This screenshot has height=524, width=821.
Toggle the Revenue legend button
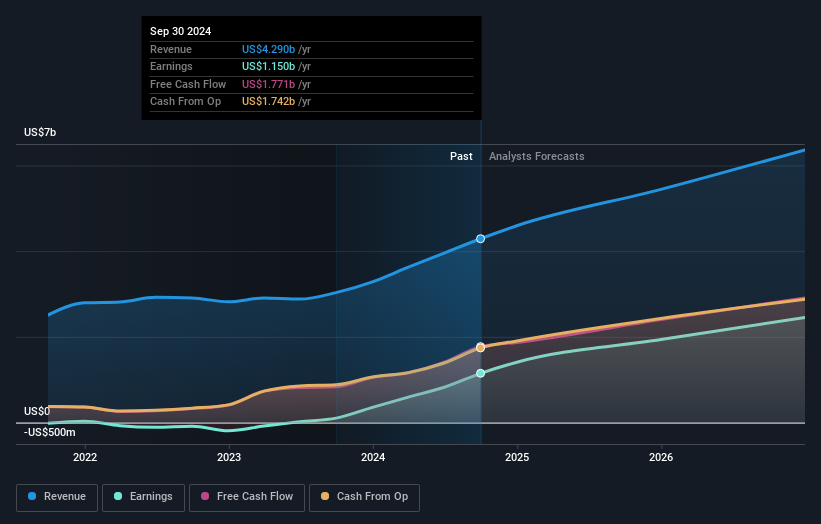pyautogui.click(x=57, y=497)
